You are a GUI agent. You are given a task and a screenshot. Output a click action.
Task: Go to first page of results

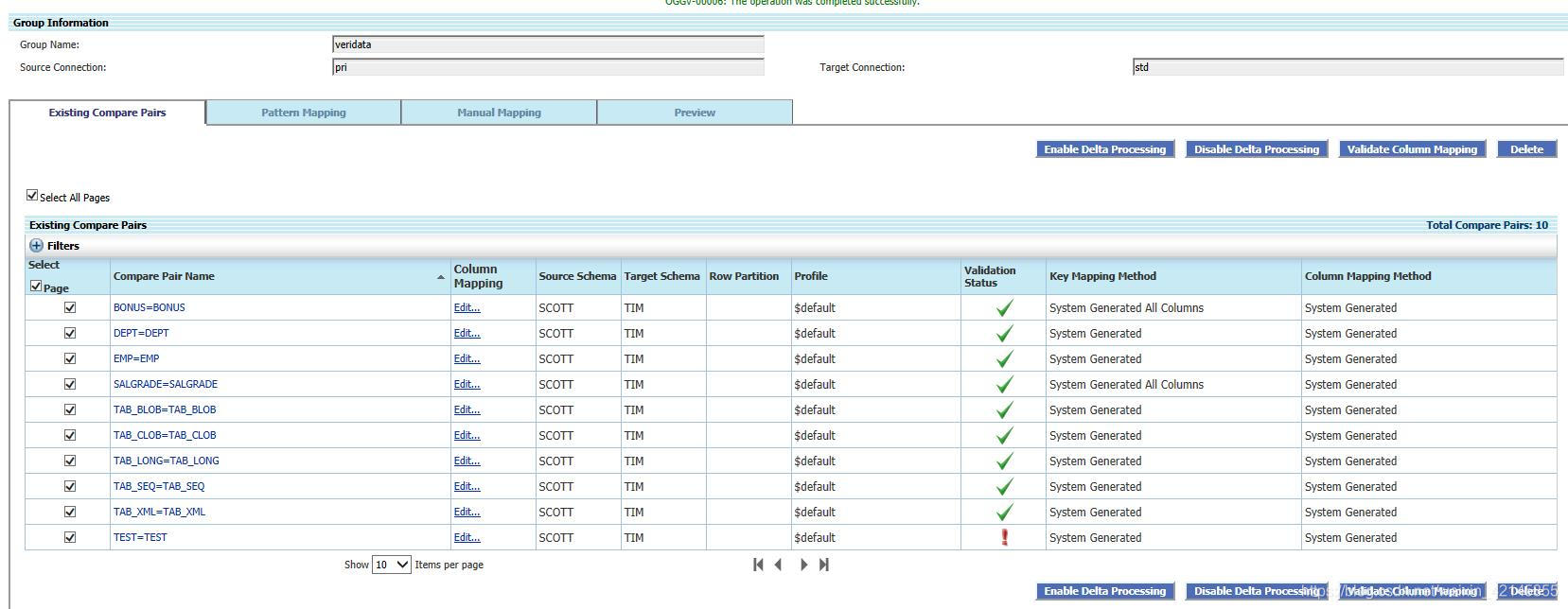[x=758, y=565]
